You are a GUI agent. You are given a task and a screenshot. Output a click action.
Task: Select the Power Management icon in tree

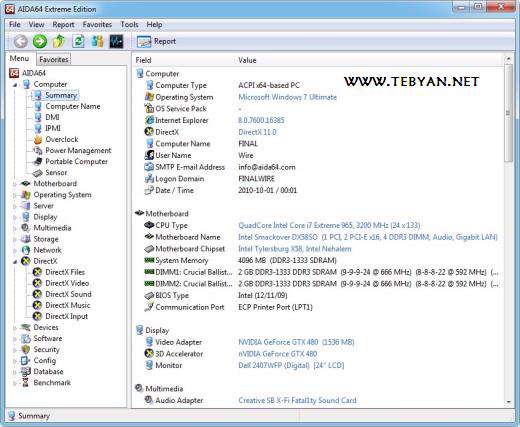click(38, 151)
